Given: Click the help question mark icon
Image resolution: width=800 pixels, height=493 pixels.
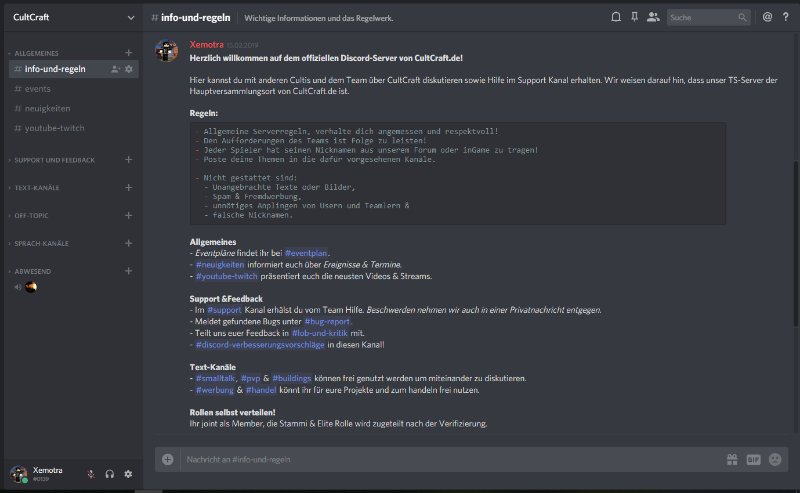Looking at the screenshot, I should 785,17.
